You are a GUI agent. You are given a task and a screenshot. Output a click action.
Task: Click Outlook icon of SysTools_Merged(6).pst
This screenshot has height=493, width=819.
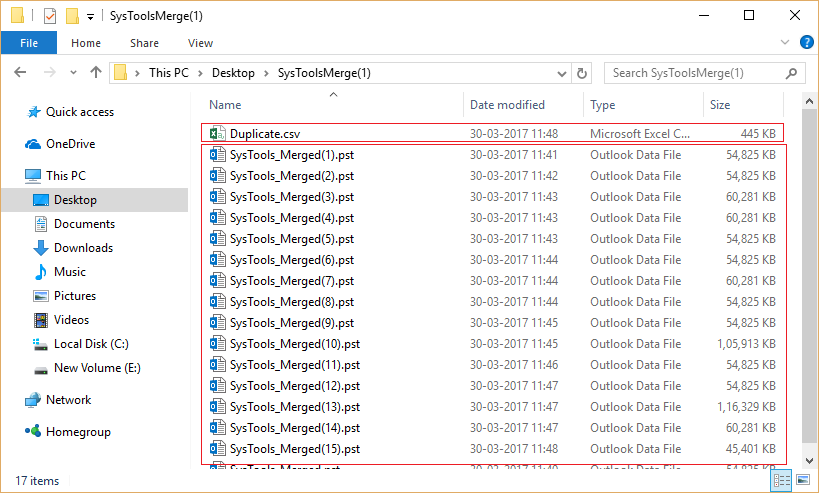(217, 260)
